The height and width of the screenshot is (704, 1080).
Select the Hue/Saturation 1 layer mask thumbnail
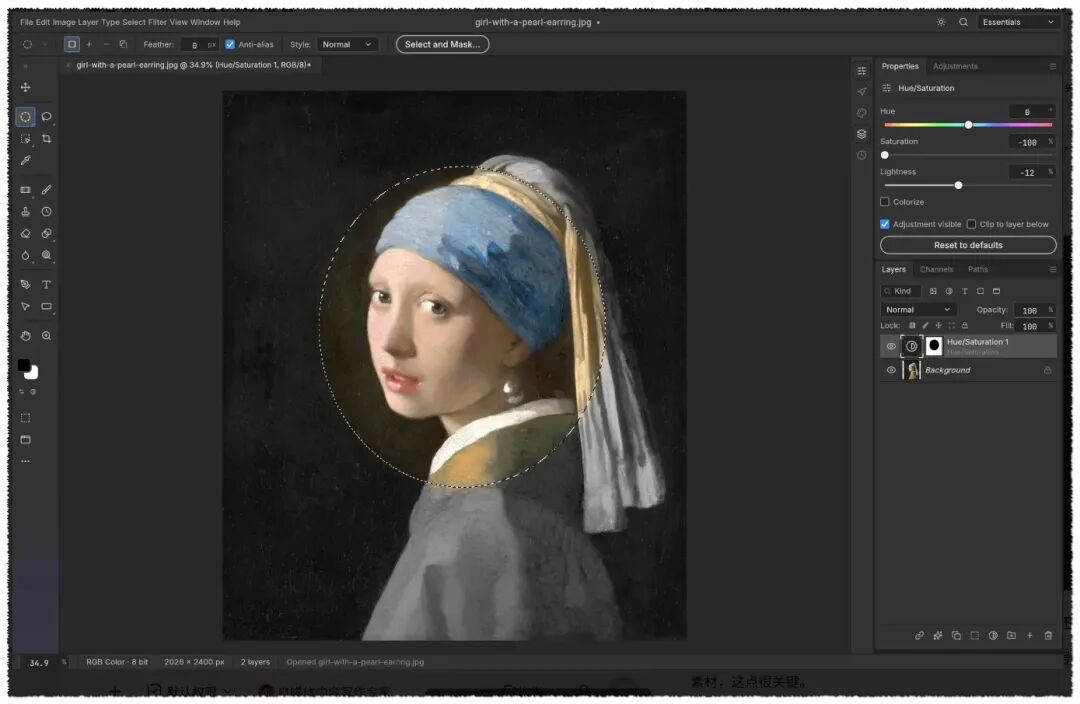933,346
